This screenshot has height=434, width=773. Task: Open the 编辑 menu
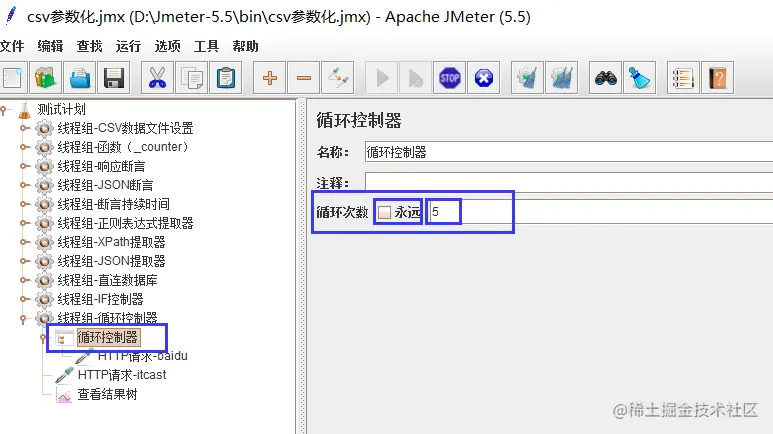(50, 46)
